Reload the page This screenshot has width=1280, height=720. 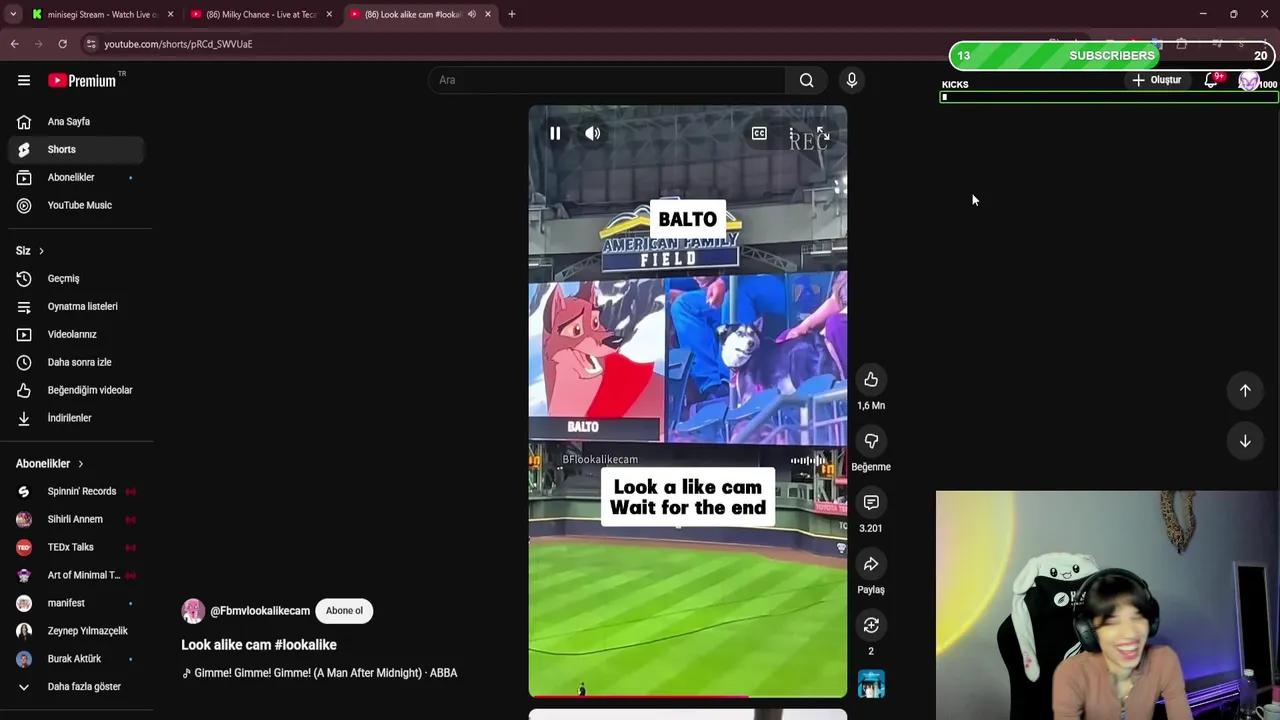pyautogui.click(x=63, y=44)
